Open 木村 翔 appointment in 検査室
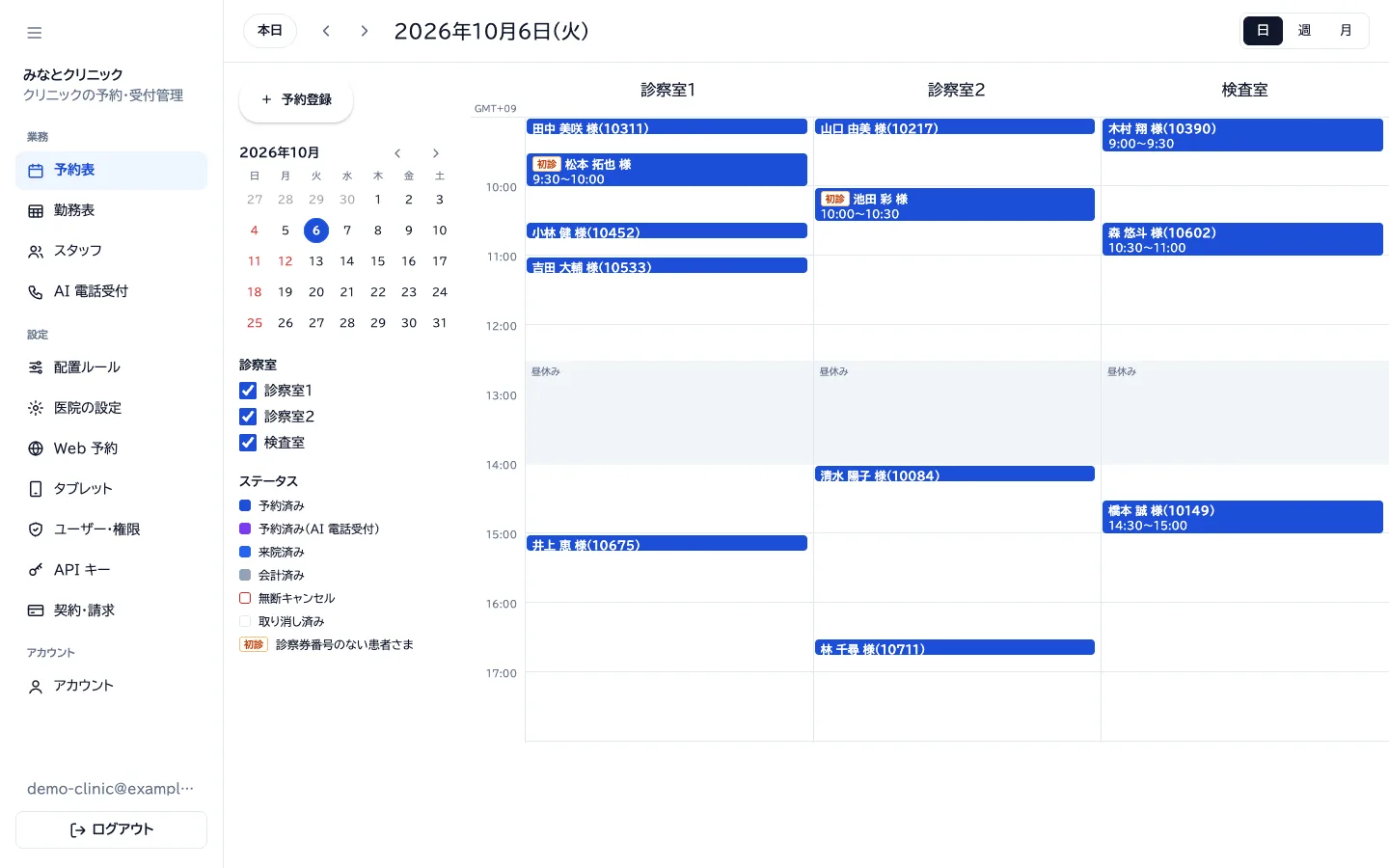The width and height of the screenshot is (1389, 868). [1242, 135]
